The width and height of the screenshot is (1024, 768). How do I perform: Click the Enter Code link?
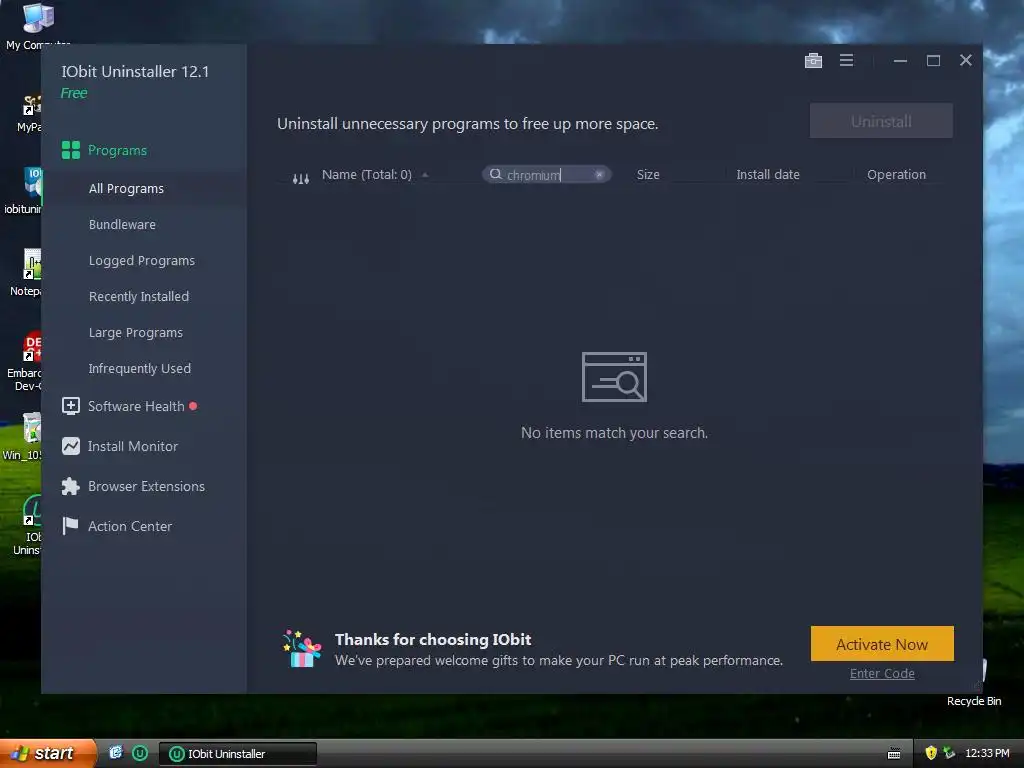tap(882, 673)
